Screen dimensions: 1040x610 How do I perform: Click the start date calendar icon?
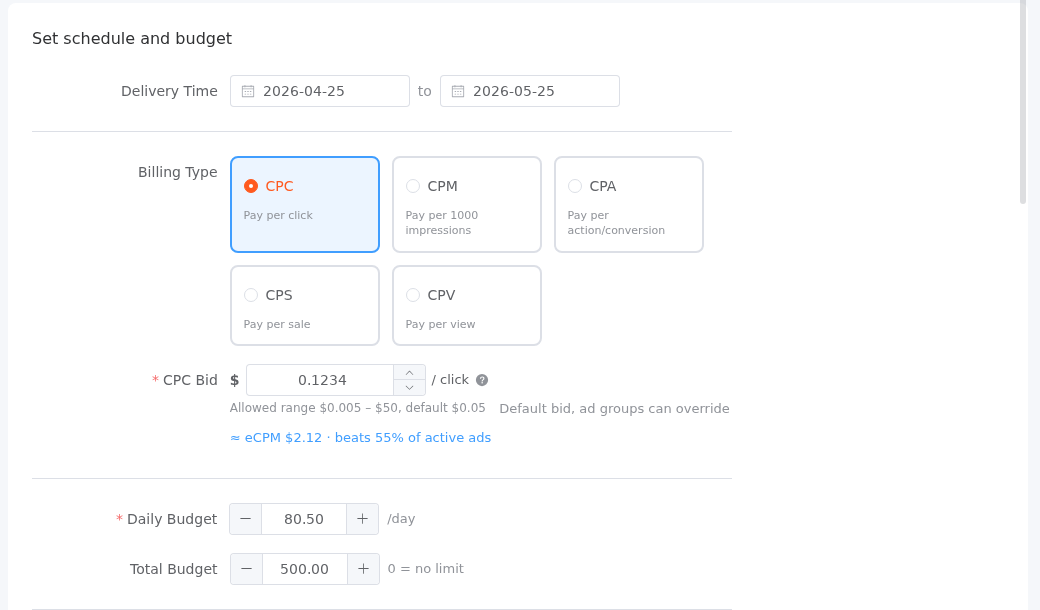tap(247, 92)
